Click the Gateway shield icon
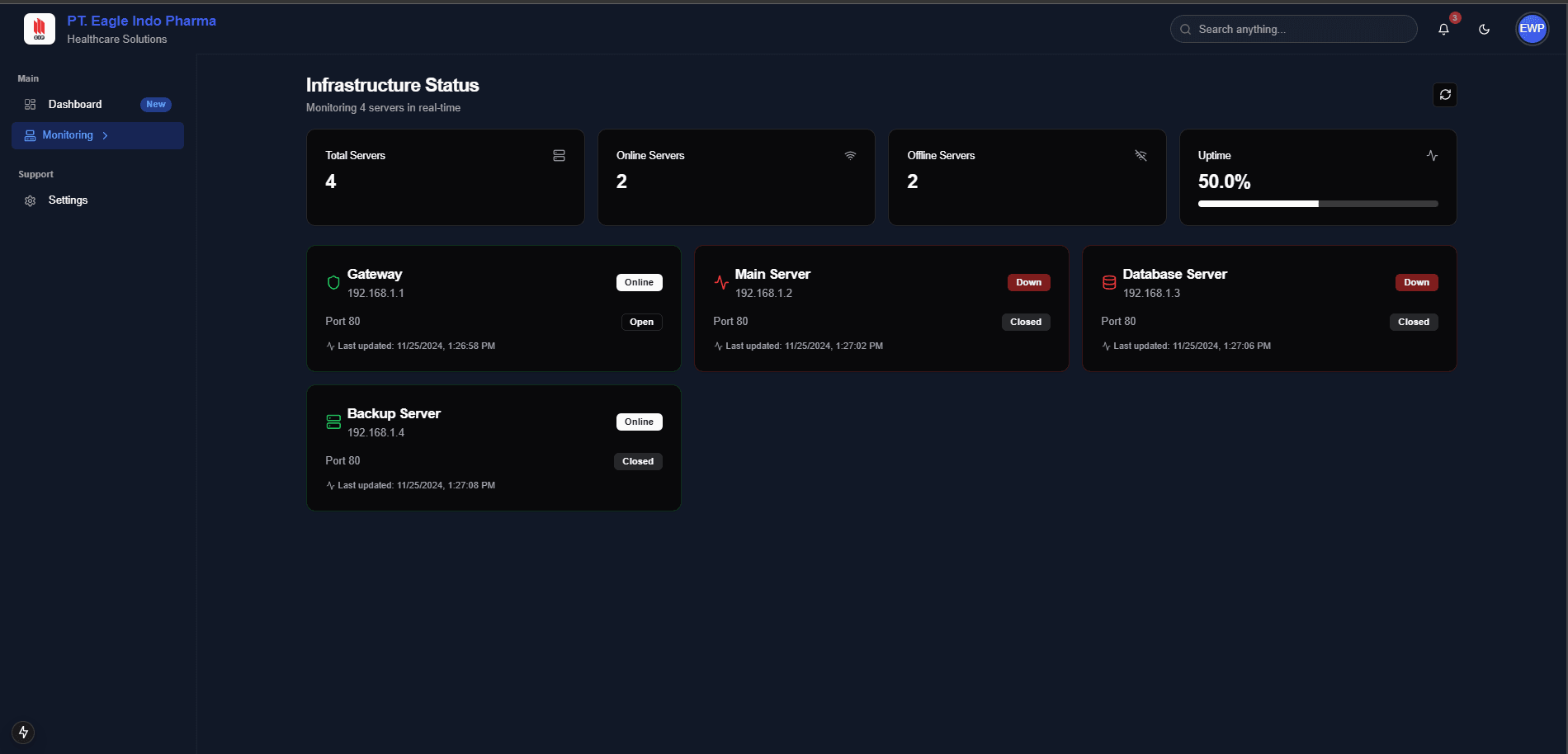1568x754 pixels. coord(333,283)
